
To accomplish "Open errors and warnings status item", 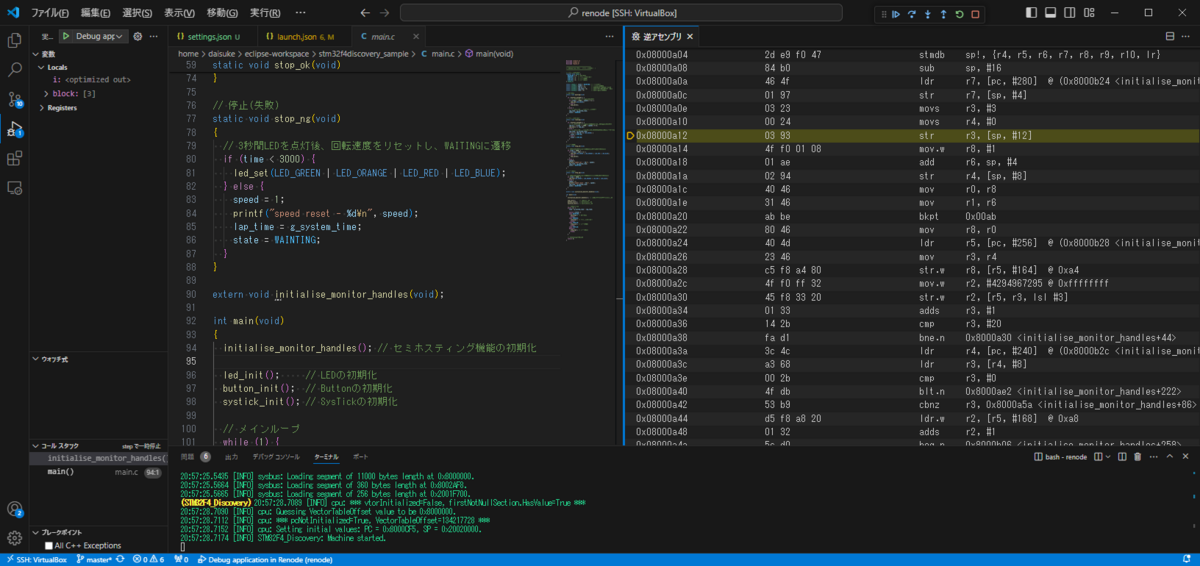I will coord(150,559).
